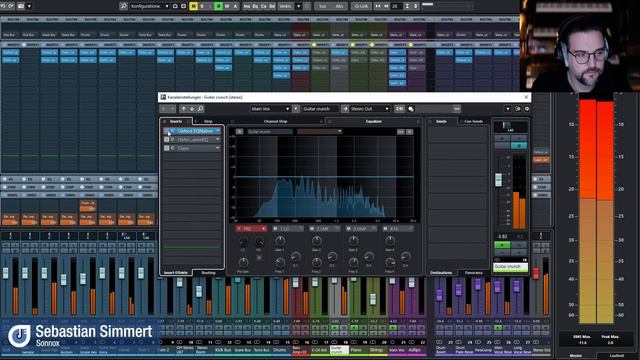Open third insert slot dropdown arrow
Image resolution: width=640 pixels, height=360 pixels.
click(218, 148)
